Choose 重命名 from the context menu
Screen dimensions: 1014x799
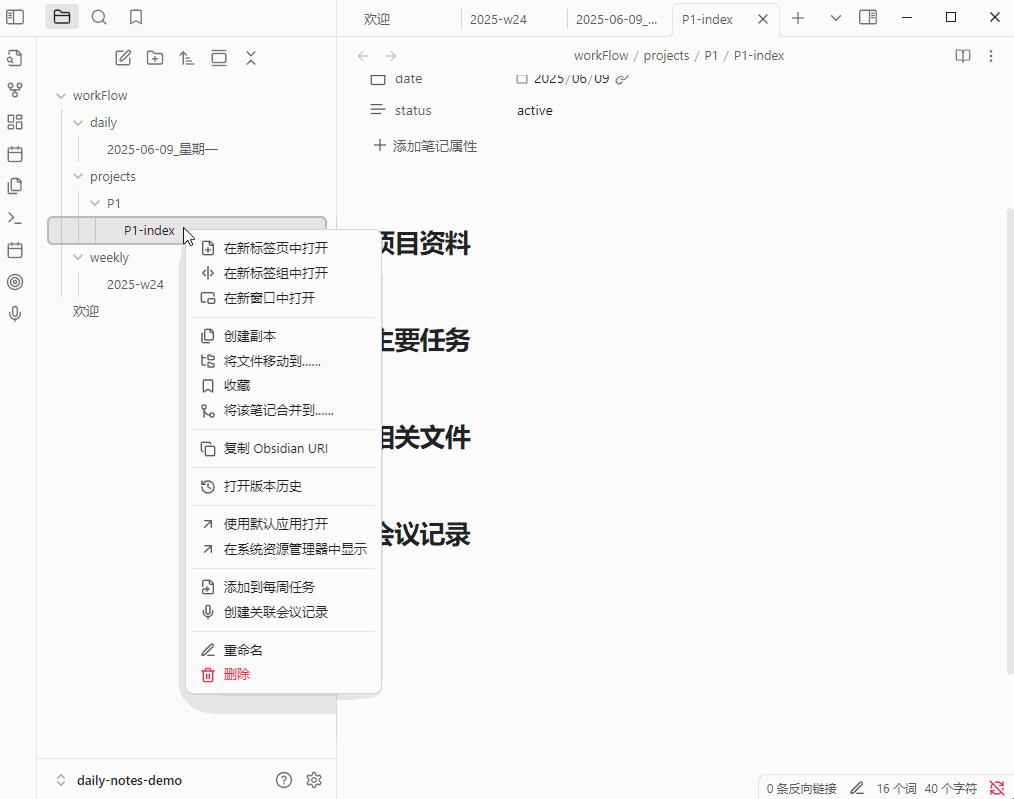241,649
